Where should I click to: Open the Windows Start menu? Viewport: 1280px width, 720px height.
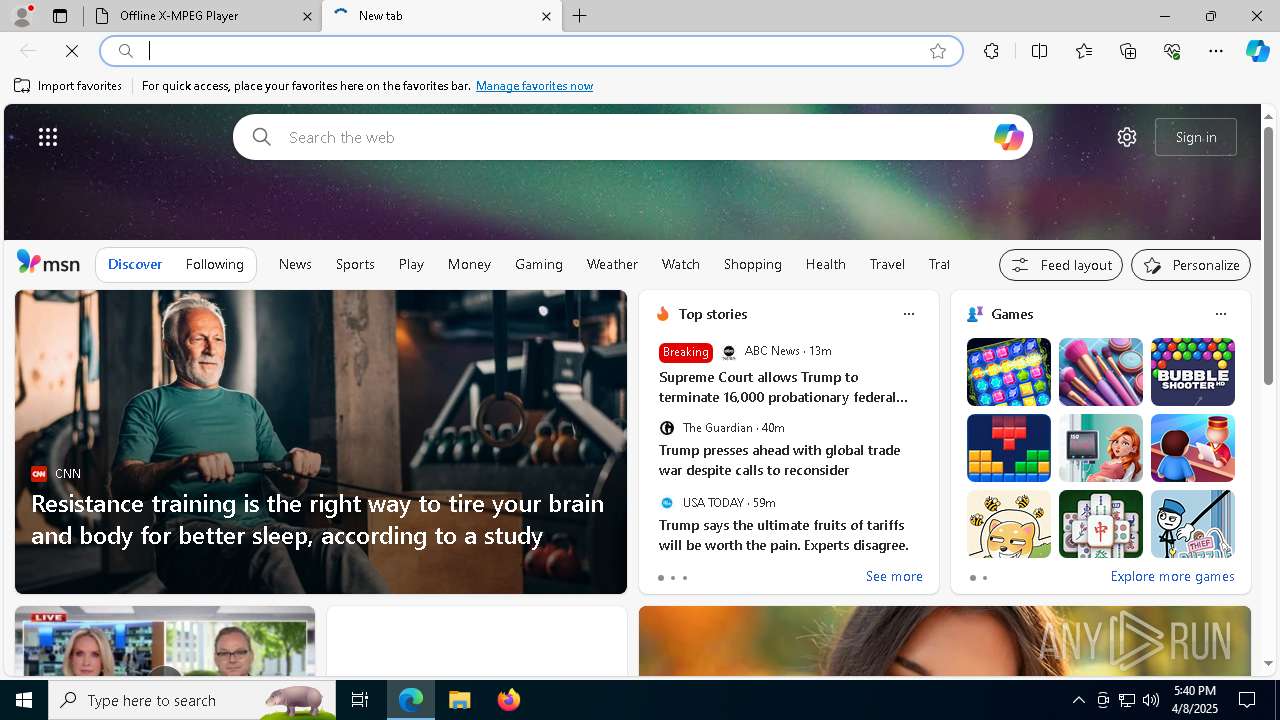point(24,700)
